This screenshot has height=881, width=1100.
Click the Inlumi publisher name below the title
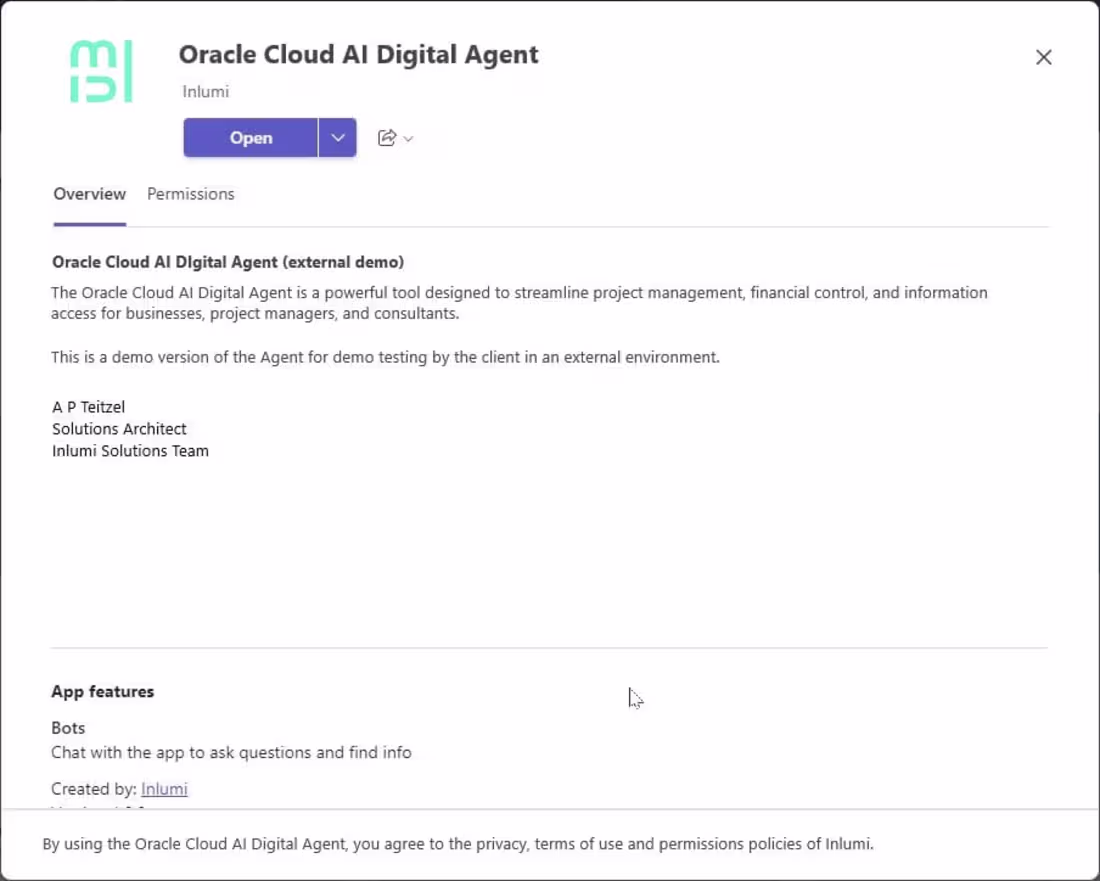tap(205, 91)
